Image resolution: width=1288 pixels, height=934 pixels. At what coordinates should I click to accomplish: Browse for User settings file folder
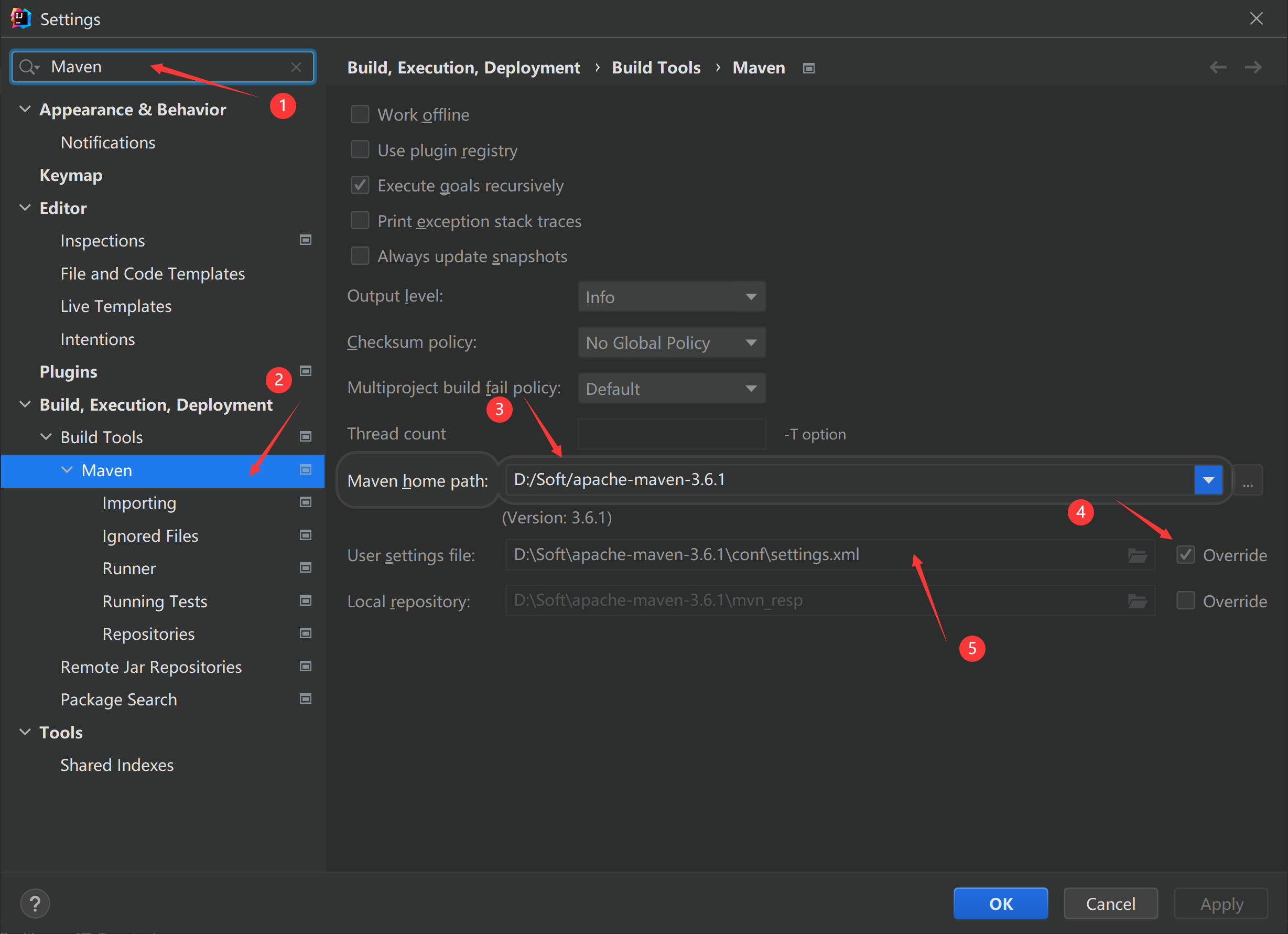point(1138,555)
